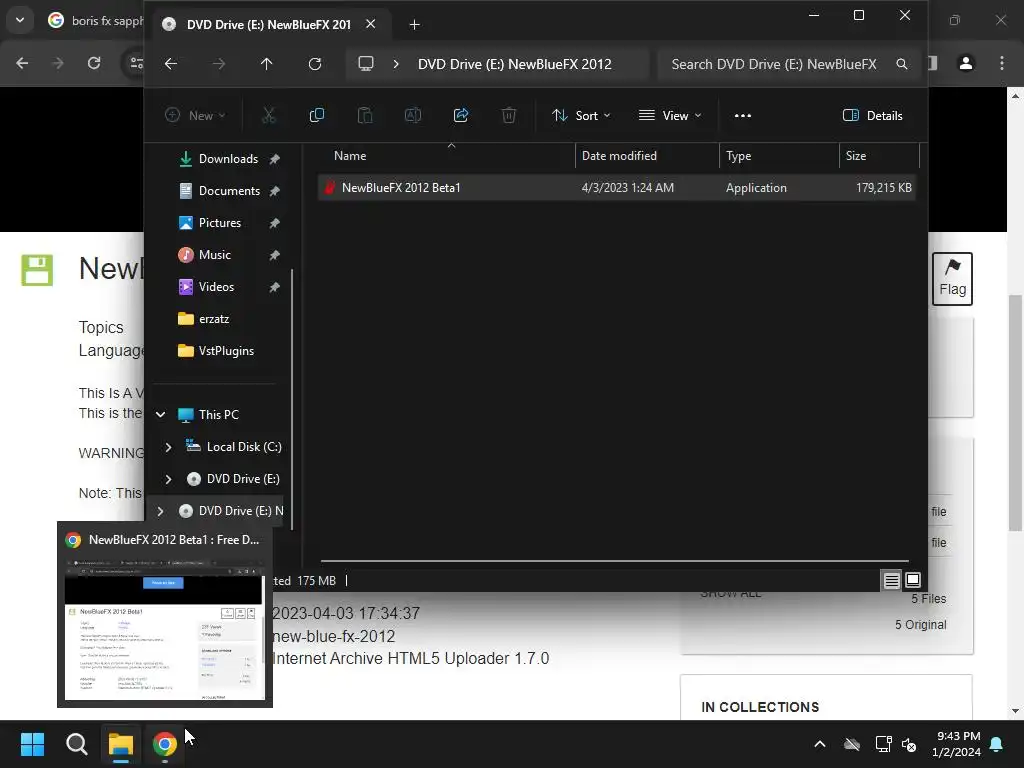This screenshot has height=768, width=1024.
Task: Click the muted volume tray icon
Action: [908, 744]
